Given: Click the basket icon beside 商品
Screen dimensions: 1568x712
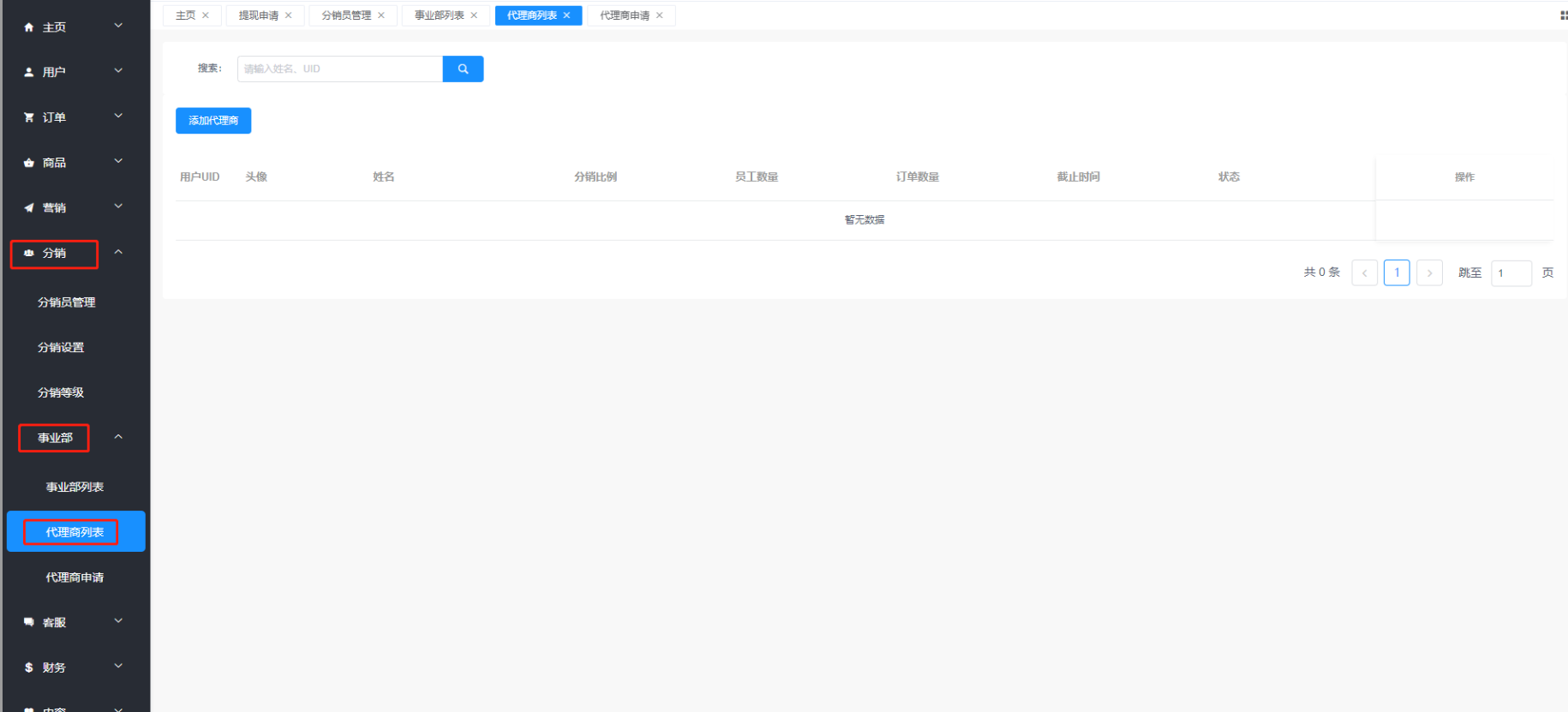Looking at the screenshot, I should [x=29, y=163].
